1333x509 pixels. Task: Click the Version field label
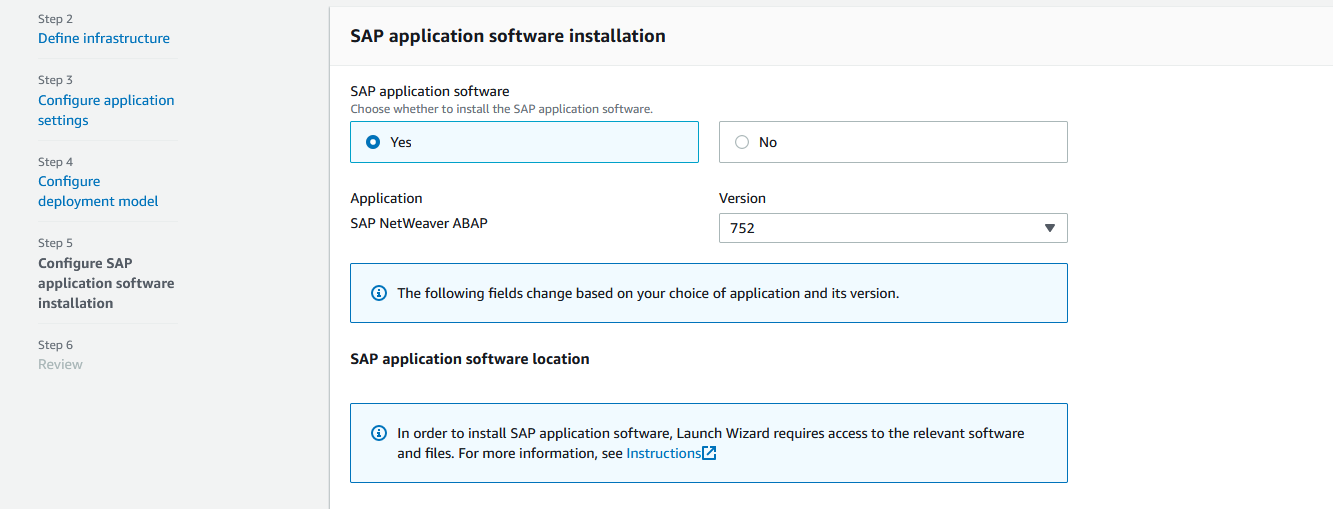coord(742,198)
